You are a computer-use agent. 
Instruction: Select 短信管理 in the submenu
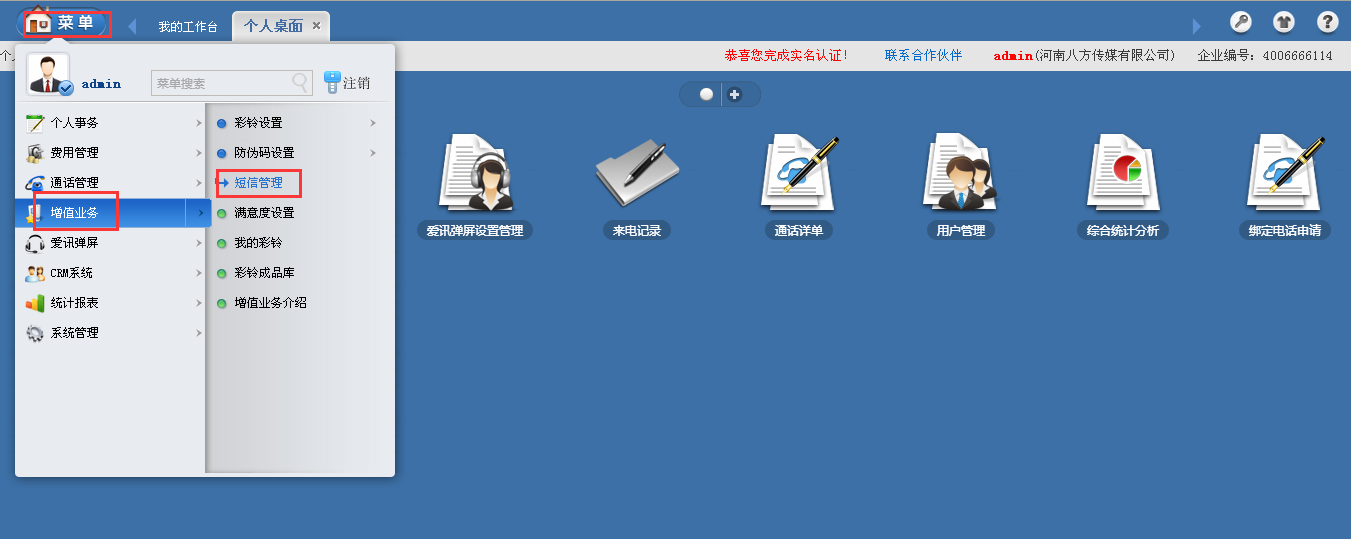coord(258,183)
